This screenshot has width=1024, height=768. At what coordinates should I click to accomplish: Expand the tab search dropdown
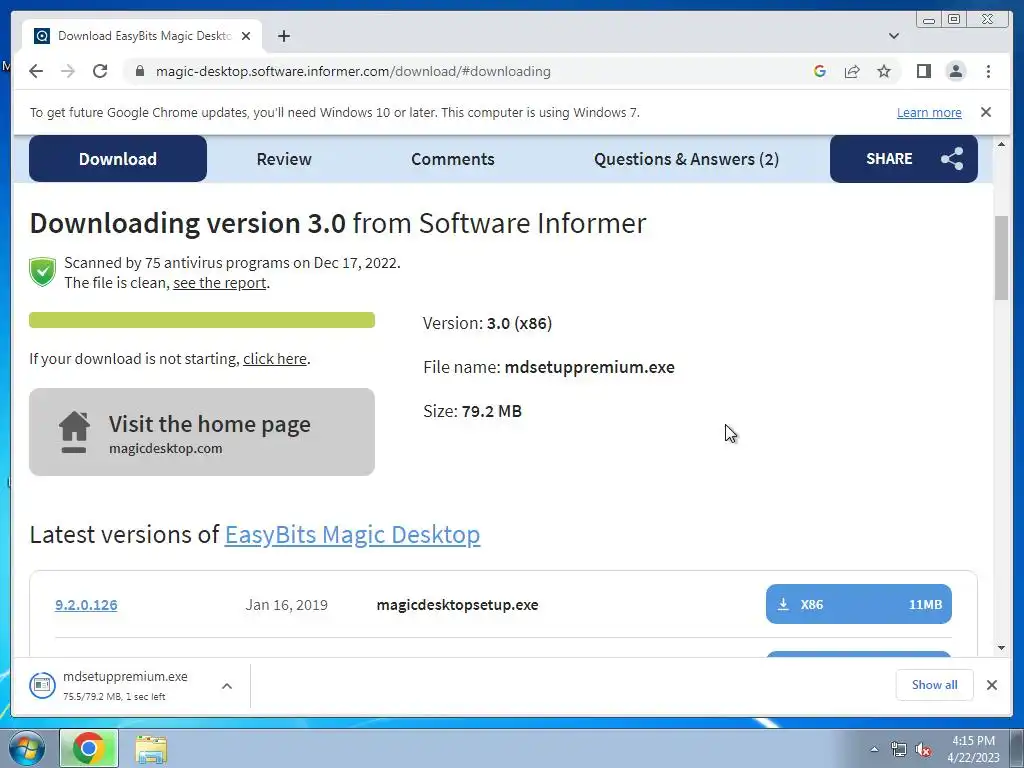pos(894,36)
